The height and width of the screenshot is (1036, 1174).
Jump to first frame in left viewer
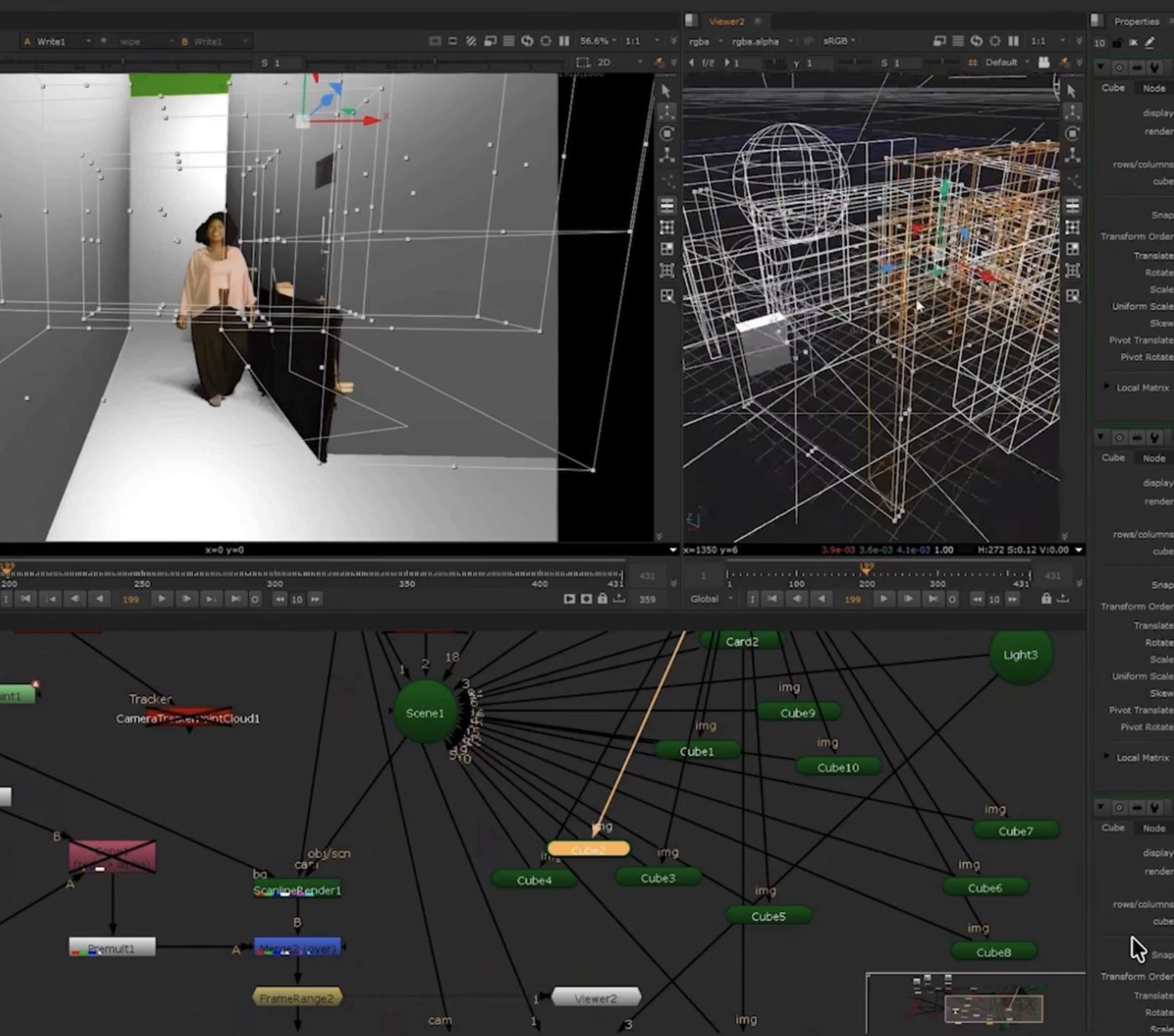click(x=26, y=599)
